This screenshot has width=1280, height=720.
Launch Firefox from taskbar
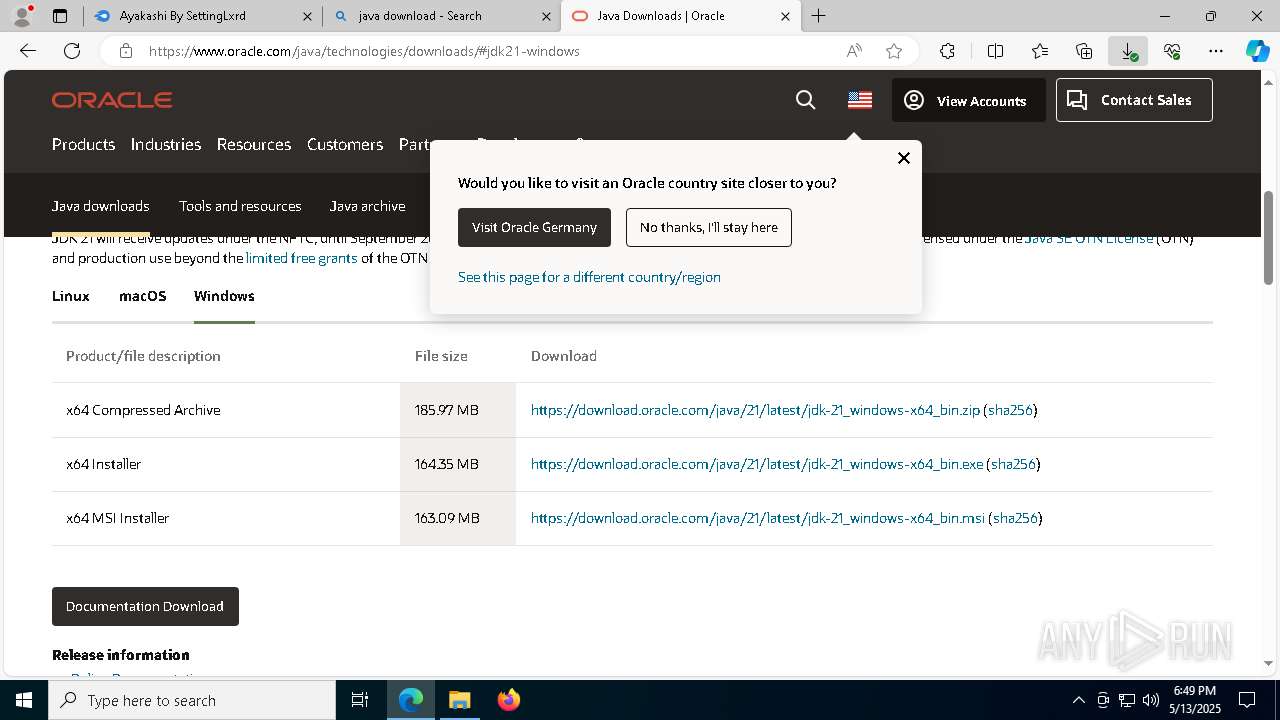coord(508,700)
